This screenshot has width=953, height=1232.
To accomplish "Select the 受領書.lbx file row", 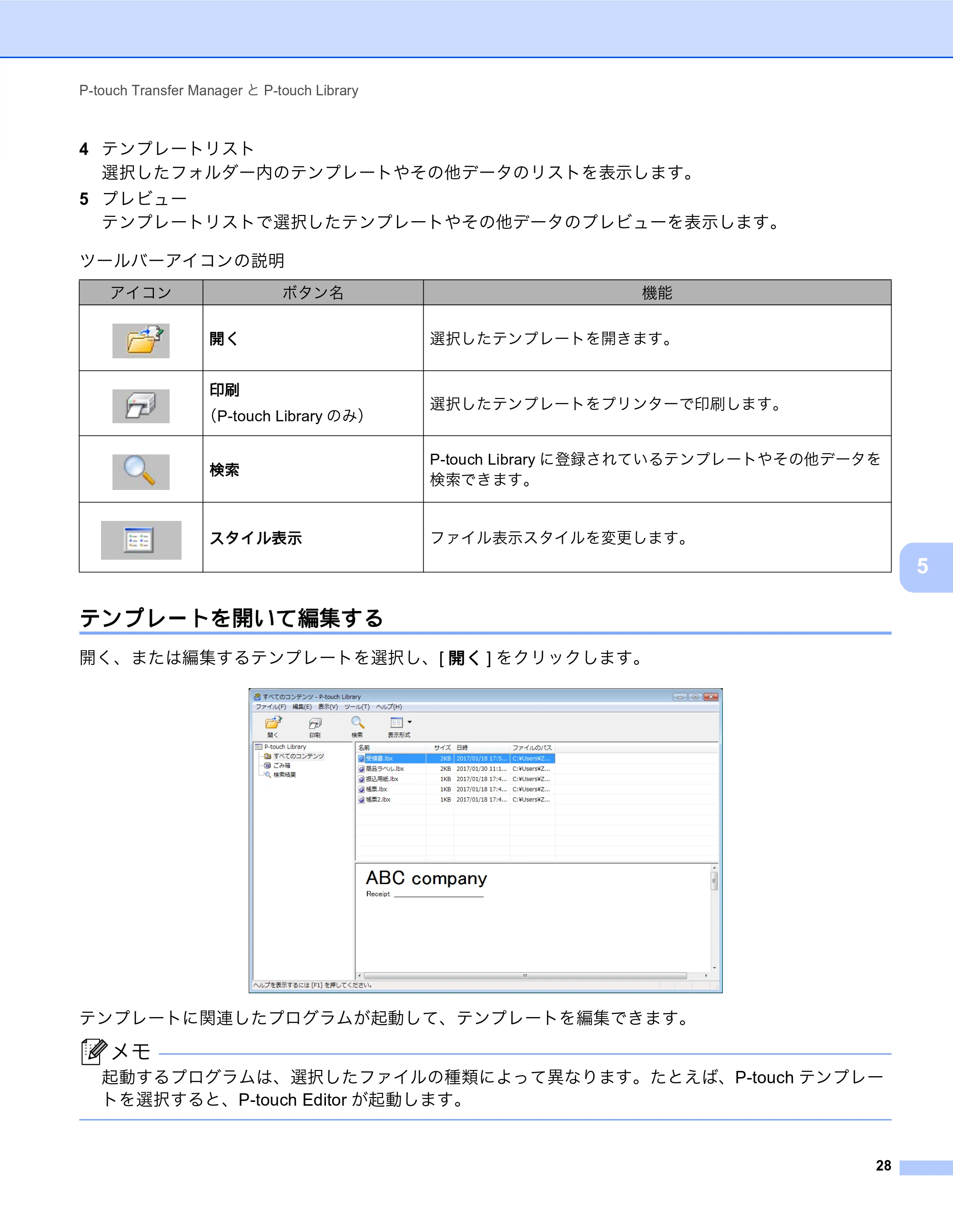I will click(x=456, y=759).
